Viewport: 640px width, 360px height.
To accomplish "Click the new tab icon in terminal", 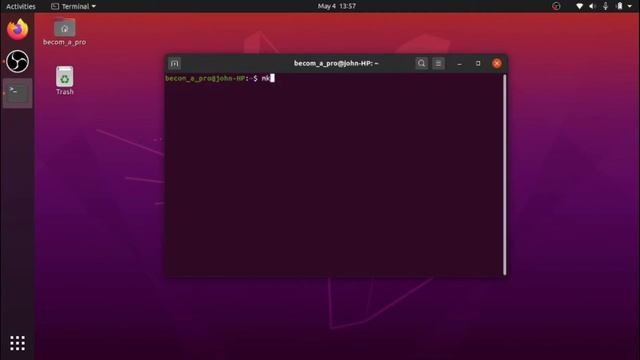I will point(175,63).
